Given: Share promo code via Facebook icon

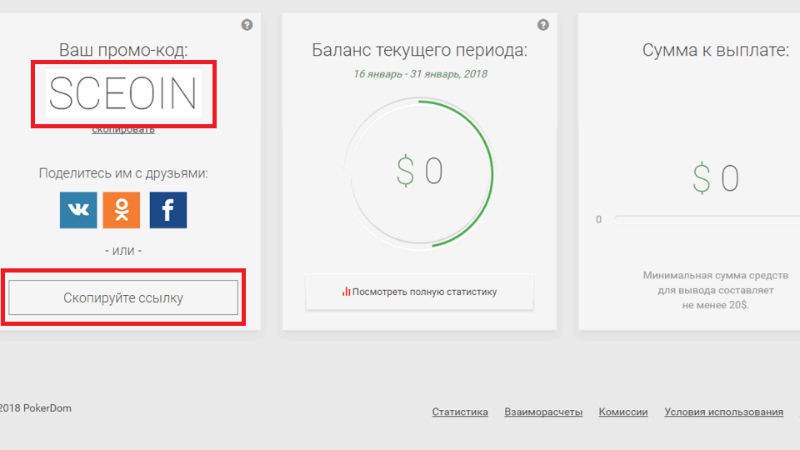Looking at the screenshot, I should pyautogui.click(x=168, y=210).
